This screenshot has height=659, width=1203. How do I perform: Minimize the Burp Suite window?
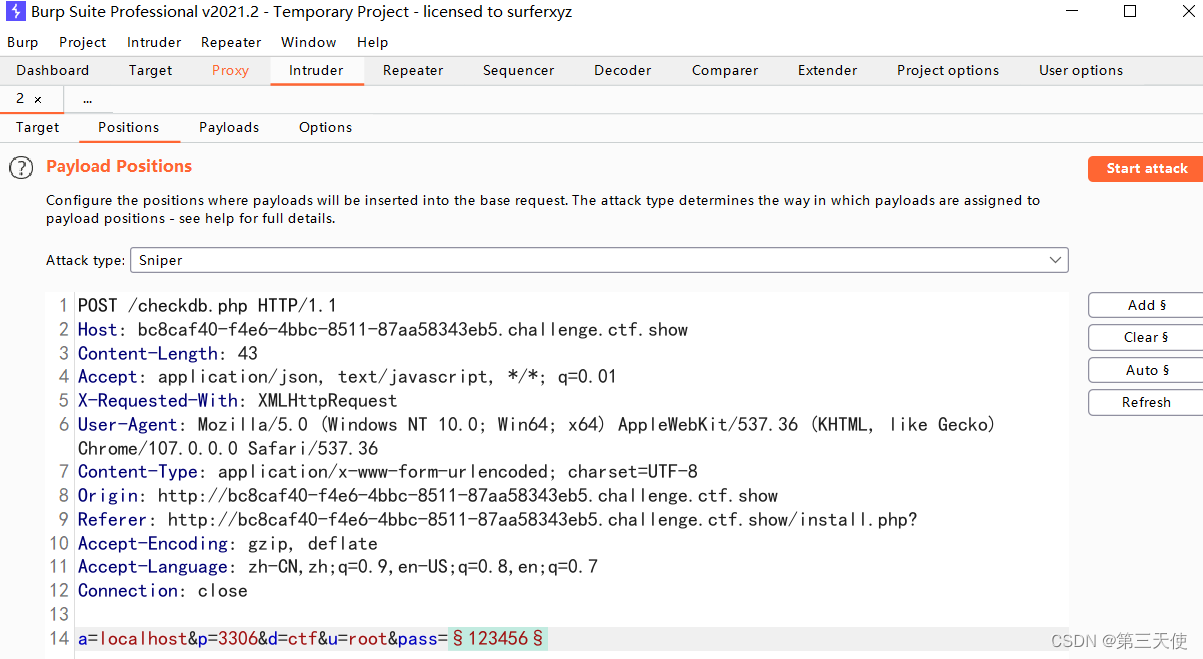[x=1071, y=12]
